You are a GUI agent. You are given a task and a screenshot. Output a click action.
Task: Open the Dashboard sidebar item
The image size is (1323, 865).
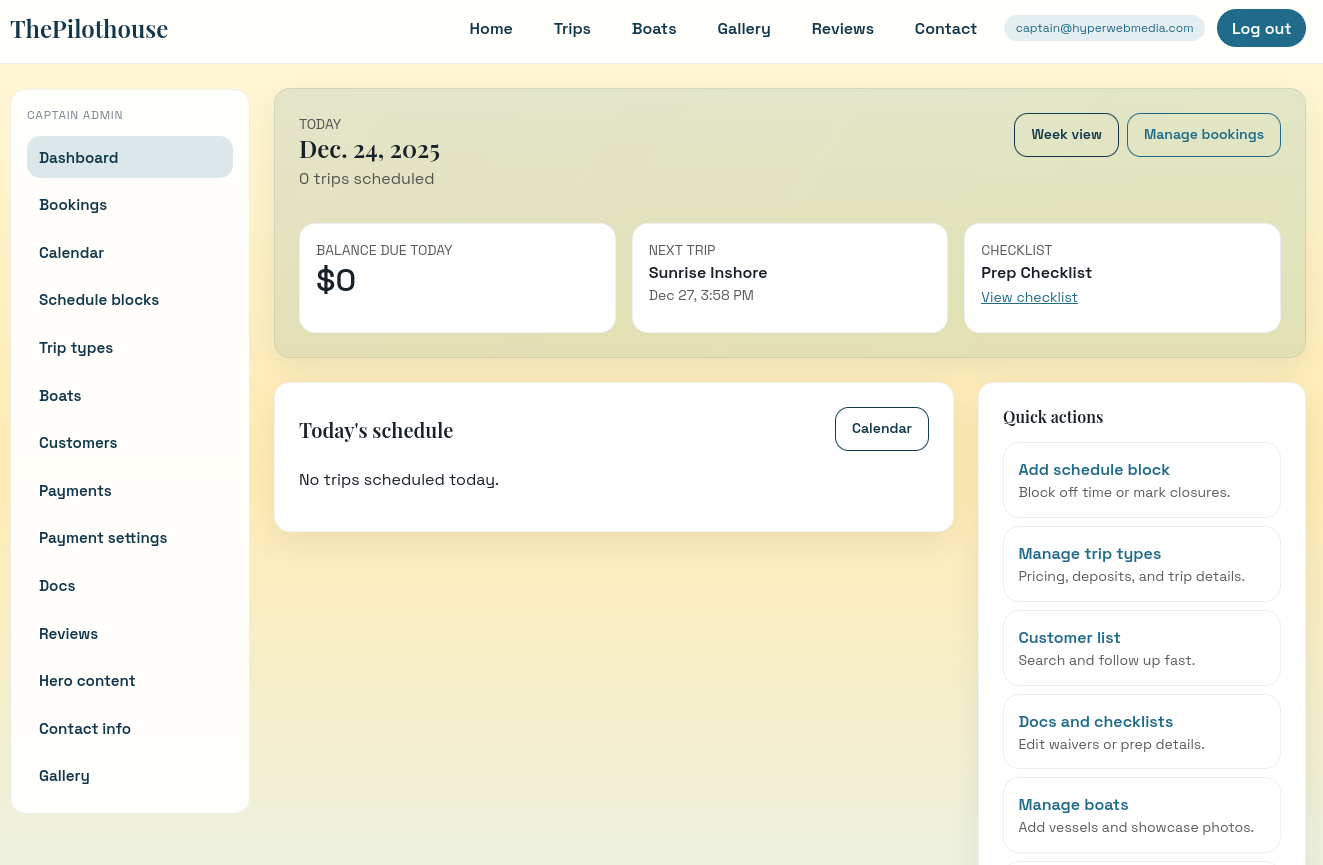(x=78, y=157)
